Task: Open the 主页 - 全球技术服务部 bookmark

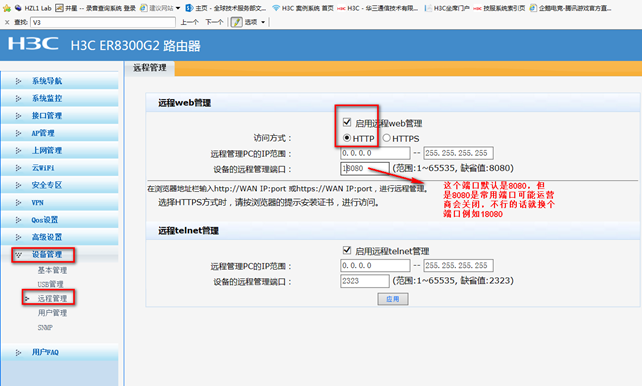Action: (226, 8)
